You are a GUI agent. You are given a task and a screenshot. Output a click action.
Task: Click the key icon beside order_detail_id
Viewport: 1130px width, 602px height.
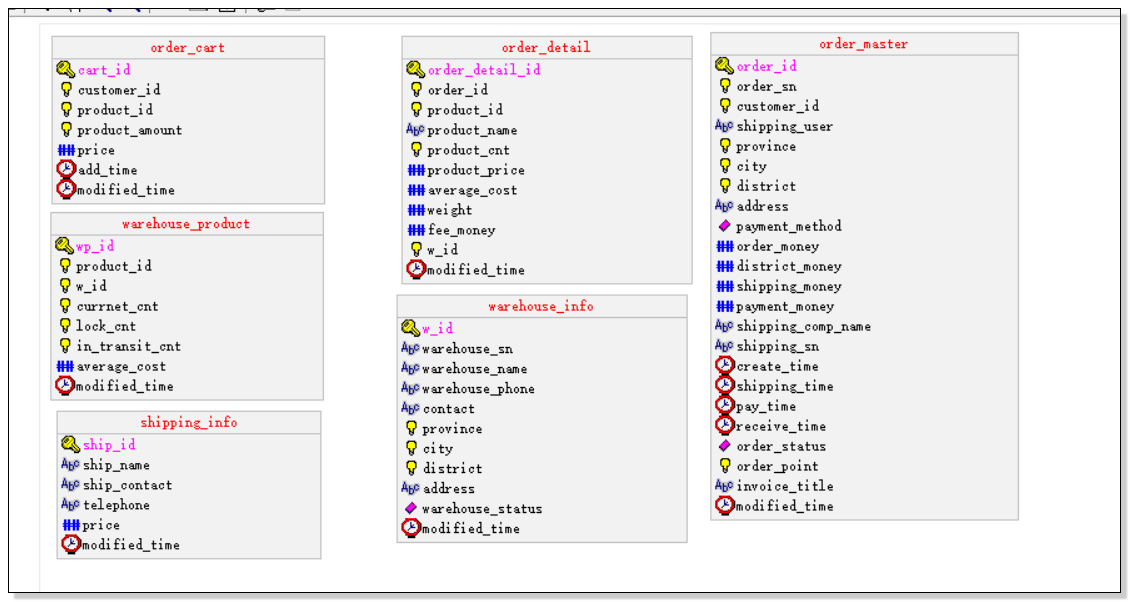[x=415, y=69]
